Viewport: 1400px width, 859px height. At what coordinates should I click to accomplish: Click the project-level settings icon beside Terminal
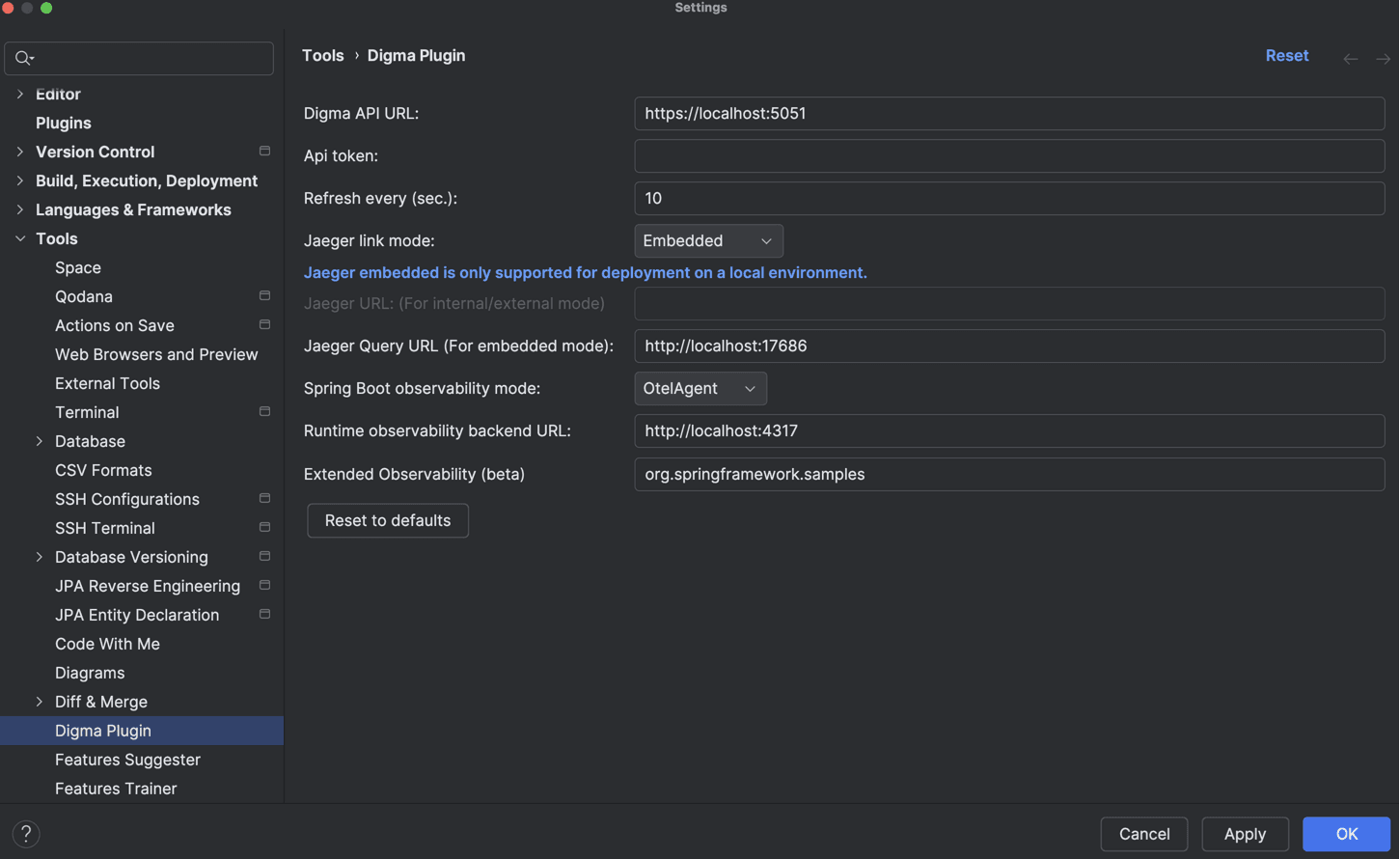click(x=264, y=412)
